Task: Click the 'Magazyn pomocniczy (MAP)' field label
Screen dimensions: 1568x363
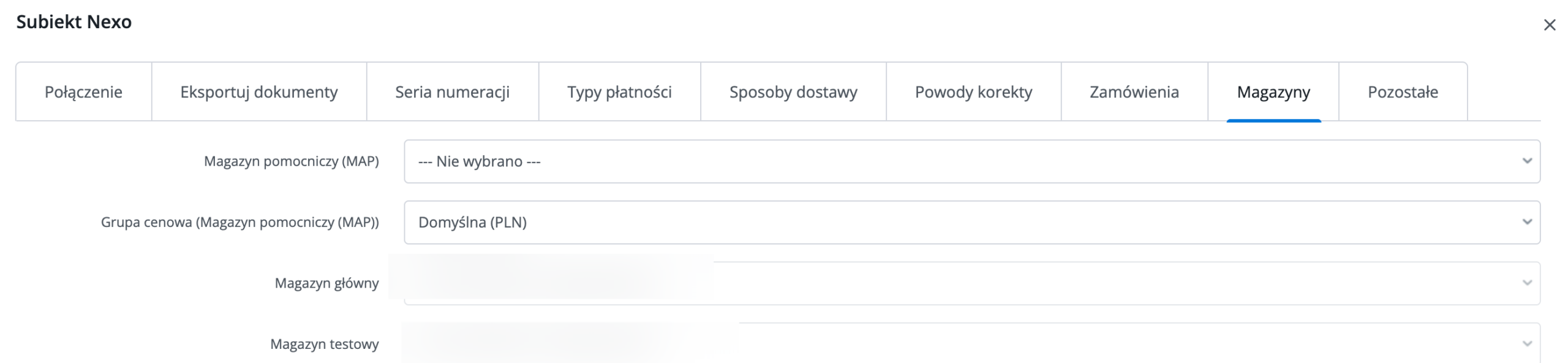Action: coord(292,161)
